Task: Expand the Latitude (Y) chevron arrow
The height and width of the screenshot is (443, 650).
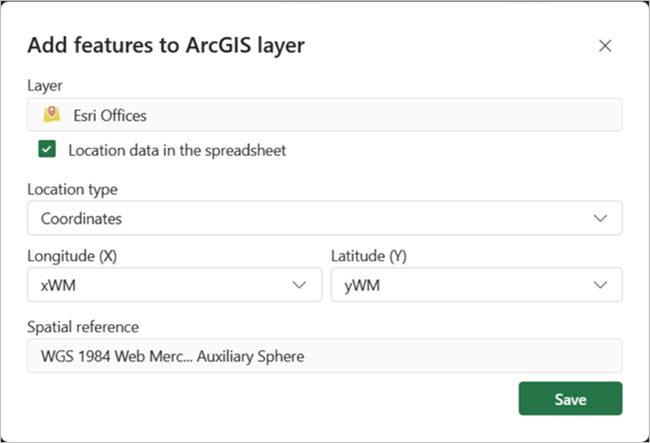Action: coord(600,285)
